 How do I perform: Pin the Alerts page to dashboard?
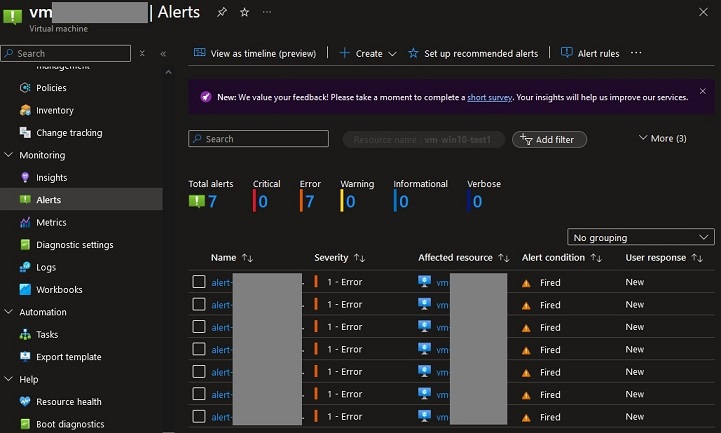(222, 12)
